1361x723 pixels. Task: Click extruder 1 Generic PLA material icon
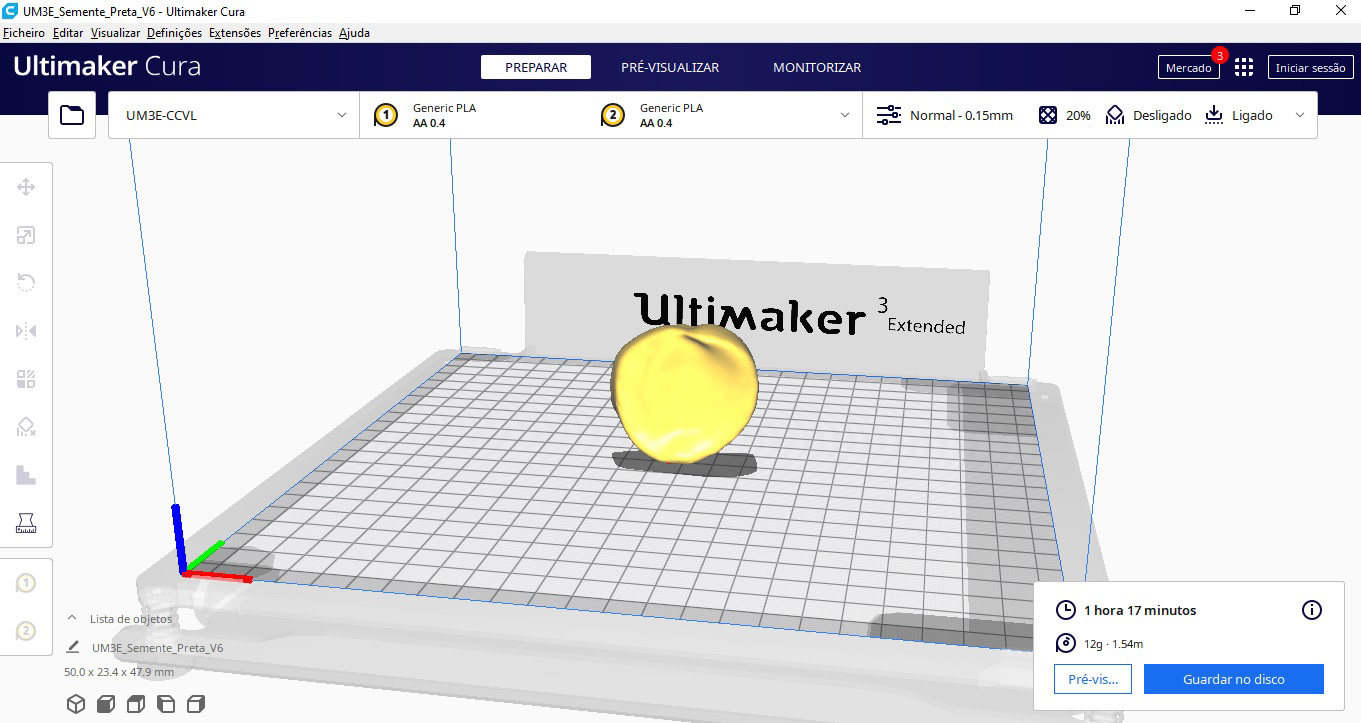(387, 115)
